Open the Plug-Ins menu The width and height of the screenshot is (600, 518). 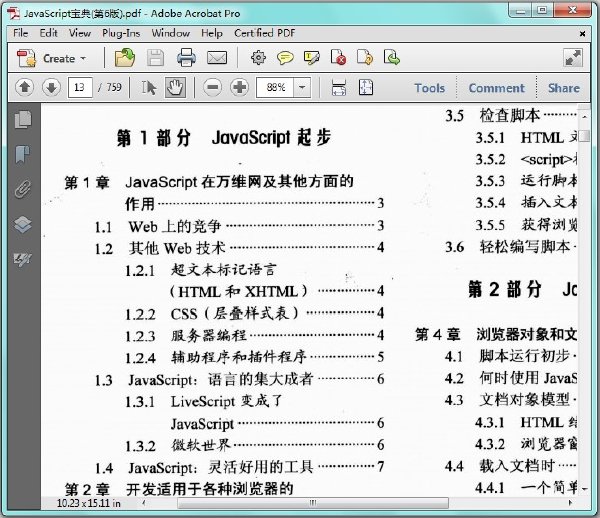tap(121, 33)
